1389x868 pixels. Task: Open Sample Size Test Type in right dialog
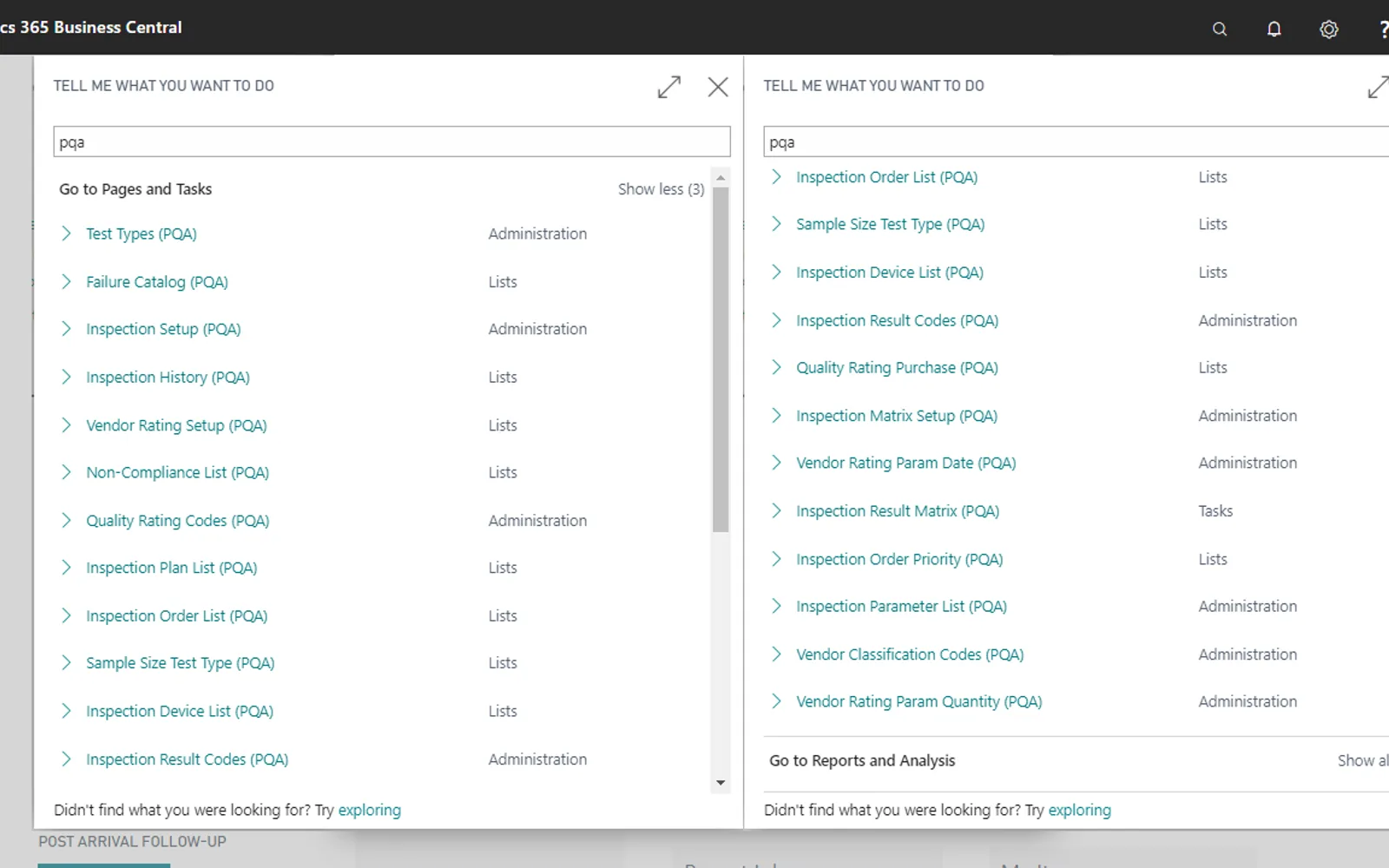pyautogui.click(x=890, y=224)
